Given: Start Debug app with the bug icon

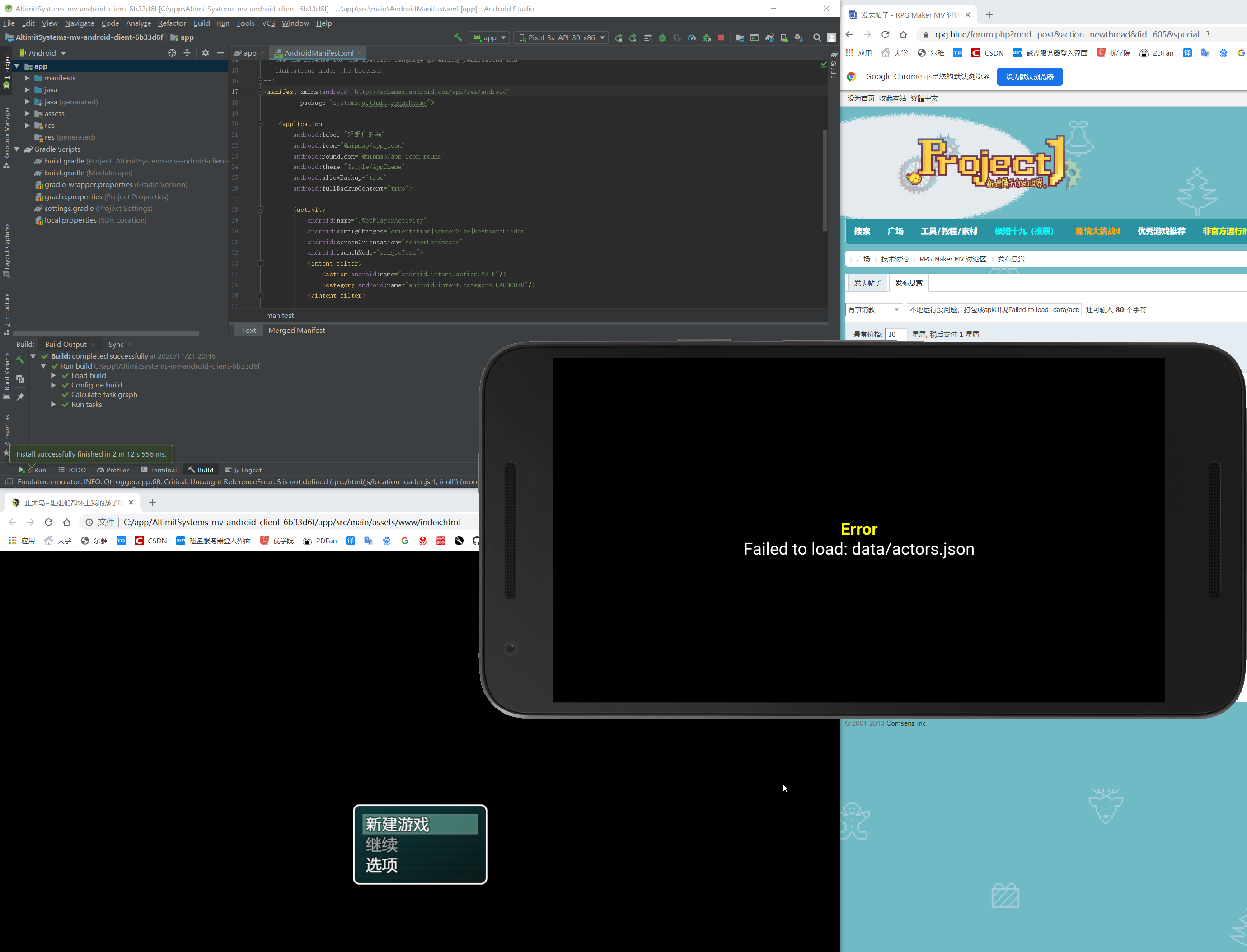Looking at the screenshot, I should tap(662, 37).
